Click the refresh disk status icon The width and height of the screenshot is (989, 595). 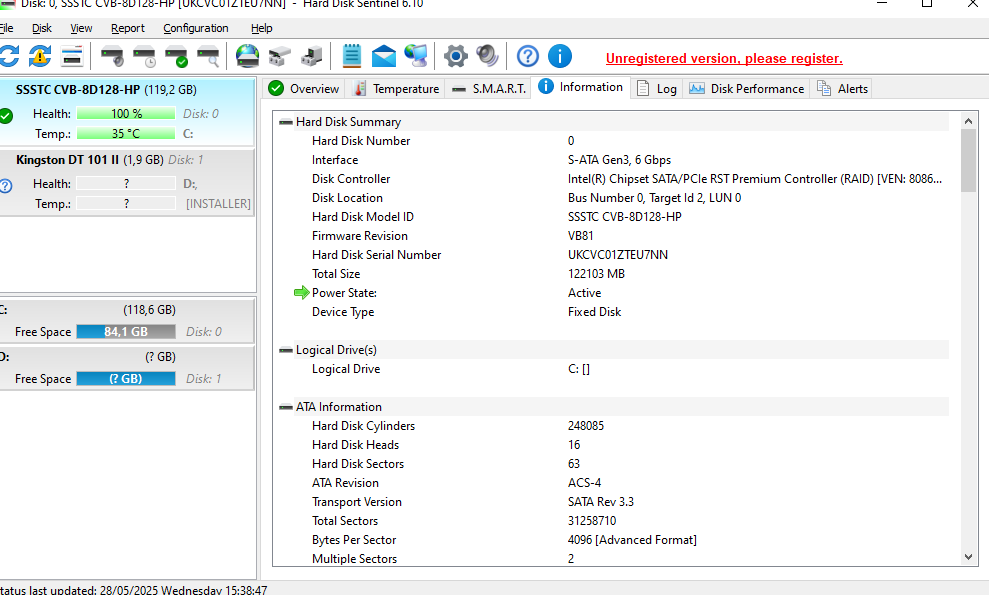[x=9, y=56]
